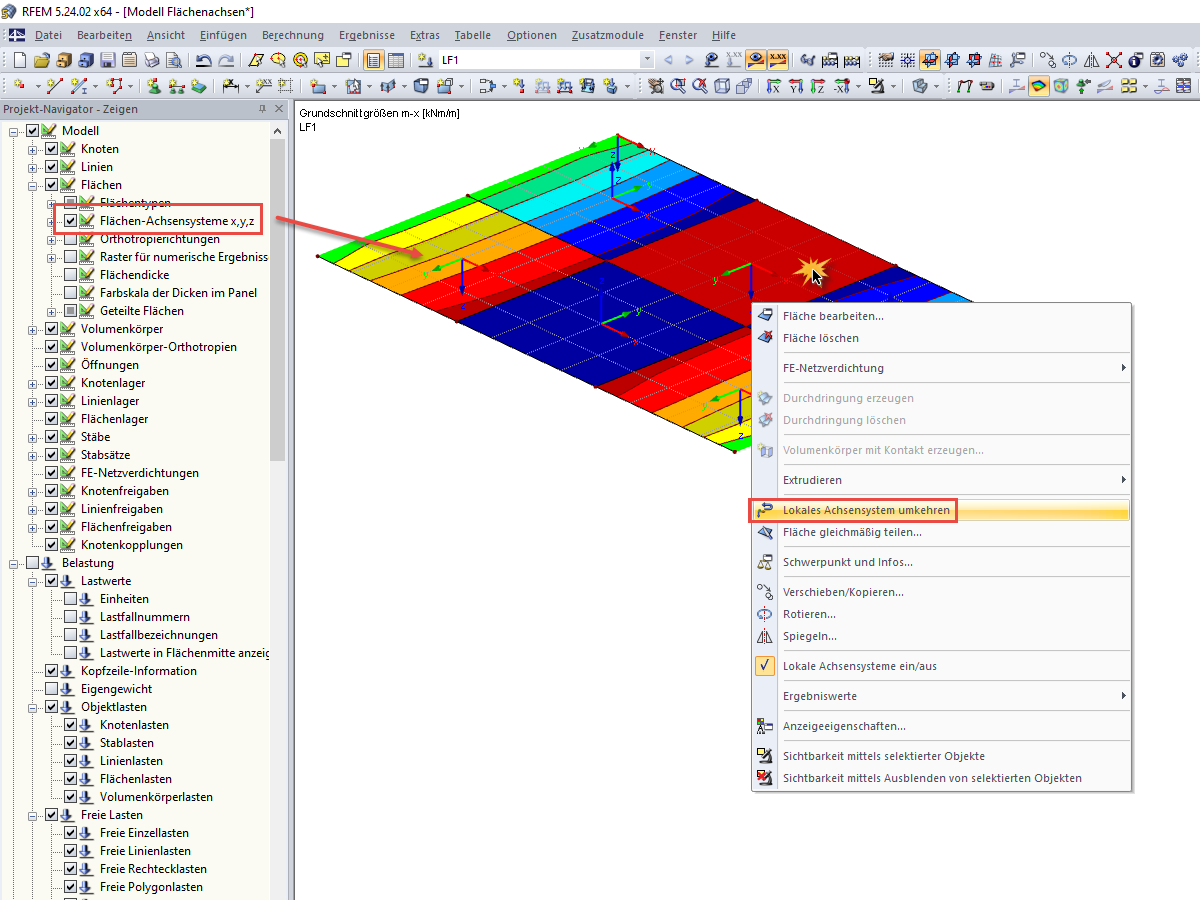Expand the Linien tree node

pos(33,167)
